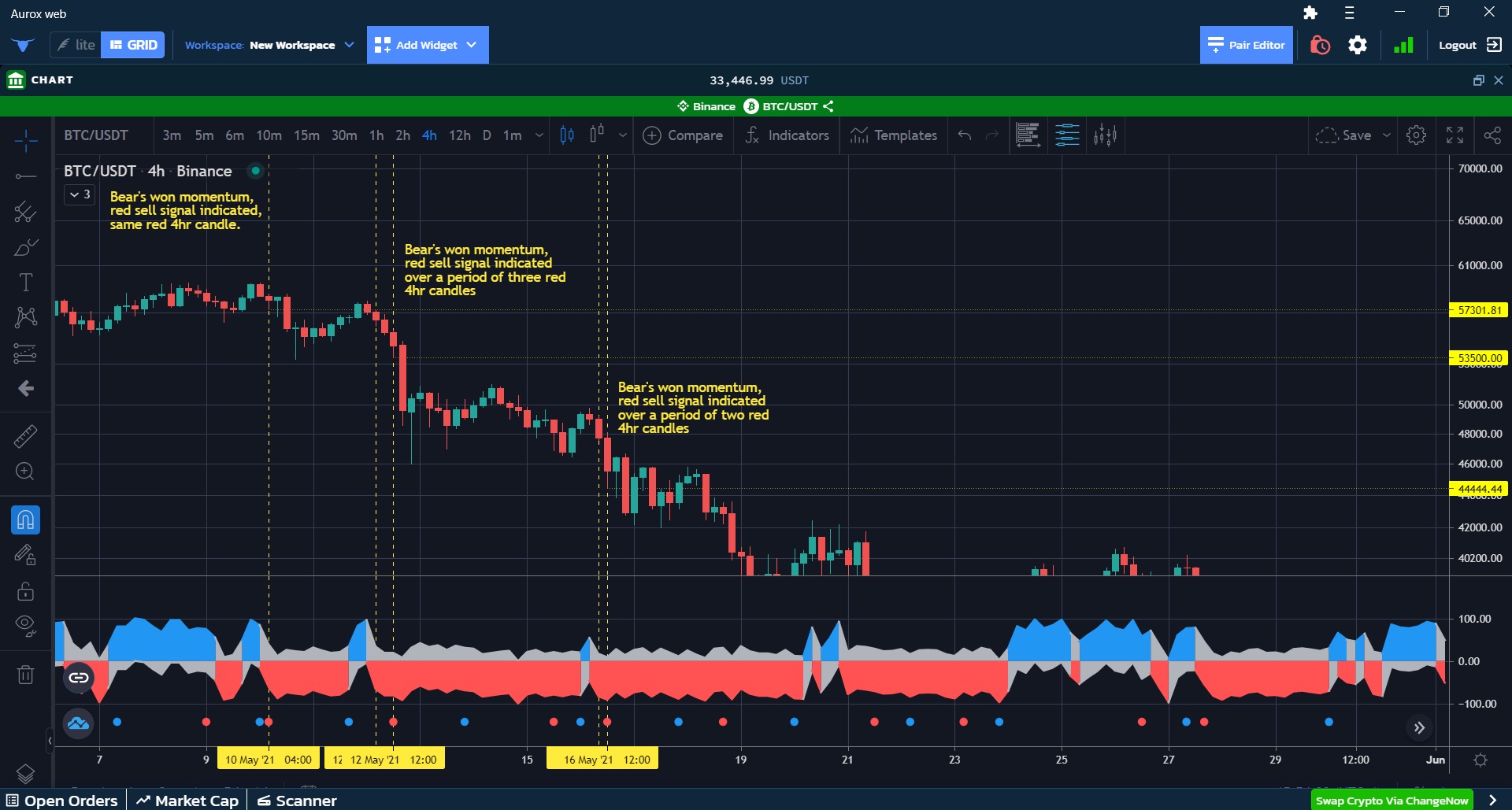Screen dimensions: 1512x810
Task: Open the Market Cap tab
Action: pos(187,800)
